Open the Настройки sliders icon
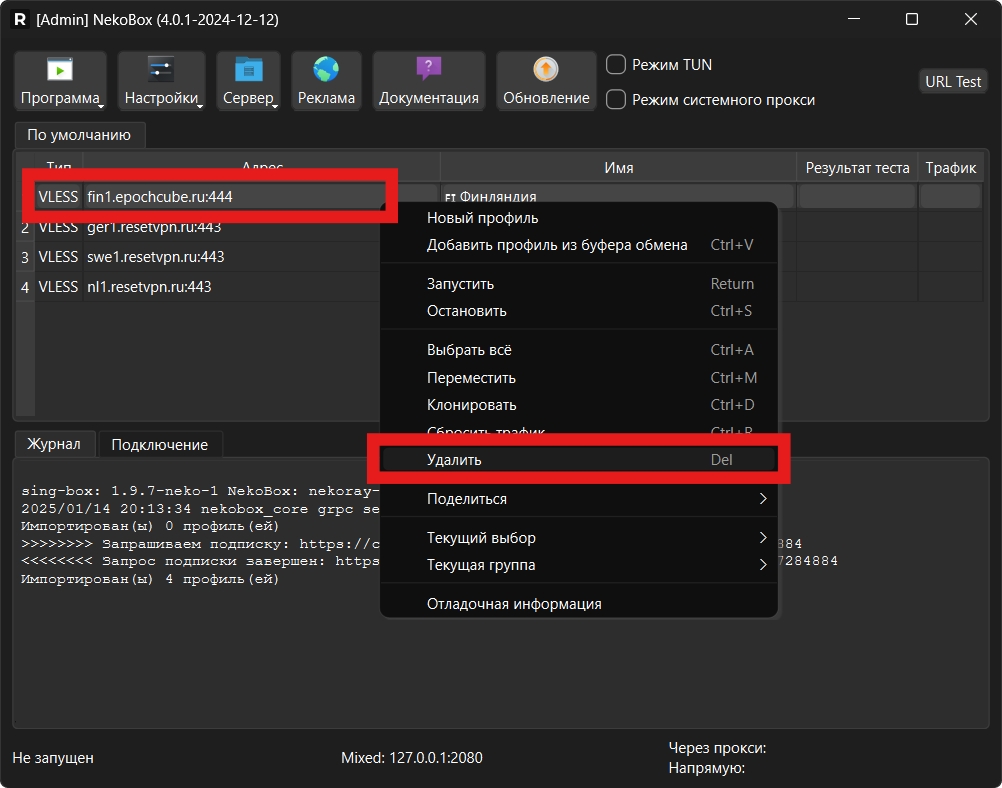Image resolution: width=1002 pixels, height=788 pixels. click(x=161, y=70)
